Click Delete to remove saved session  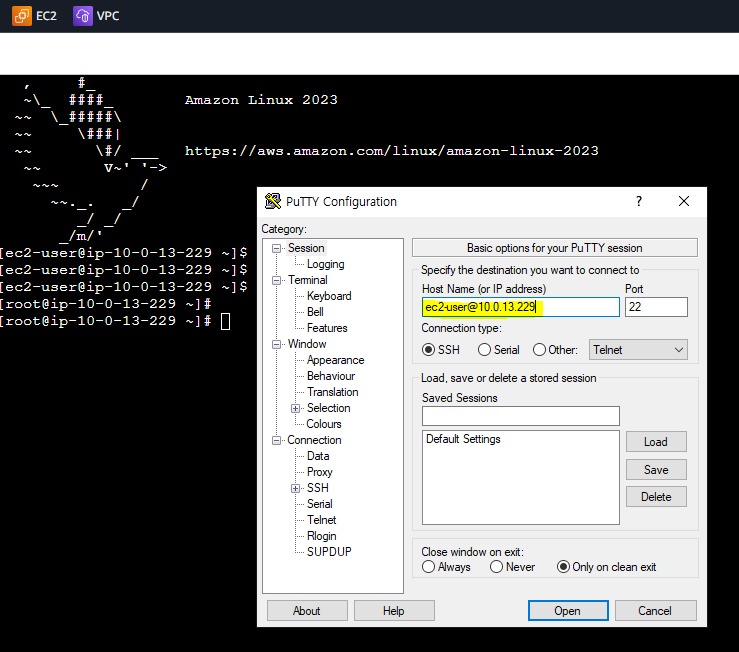click(x=656, y=497)
